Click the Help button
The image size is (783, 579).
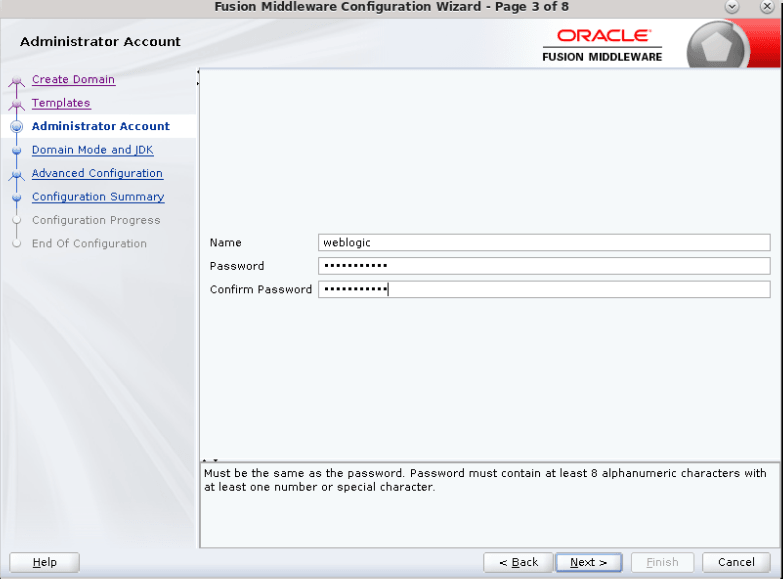[x=44, y=563]
